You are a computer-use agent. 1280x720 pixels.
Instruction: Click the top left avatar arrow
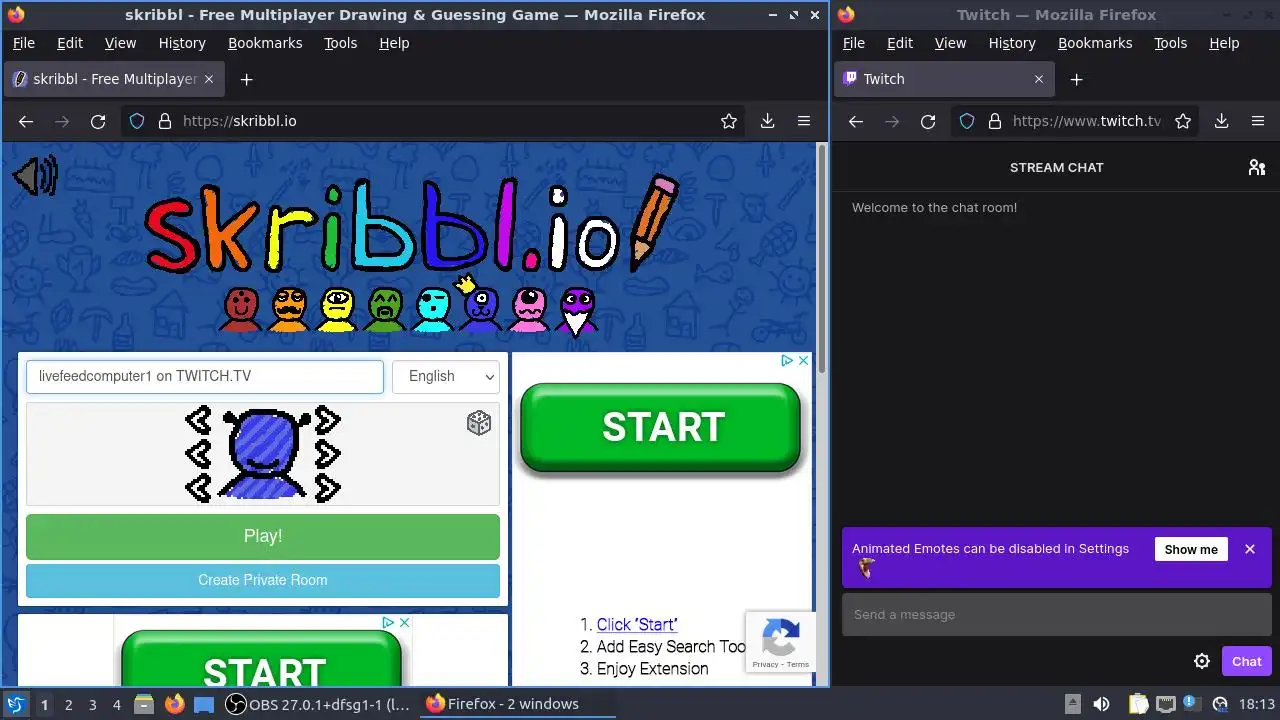(x=198, y=420)
